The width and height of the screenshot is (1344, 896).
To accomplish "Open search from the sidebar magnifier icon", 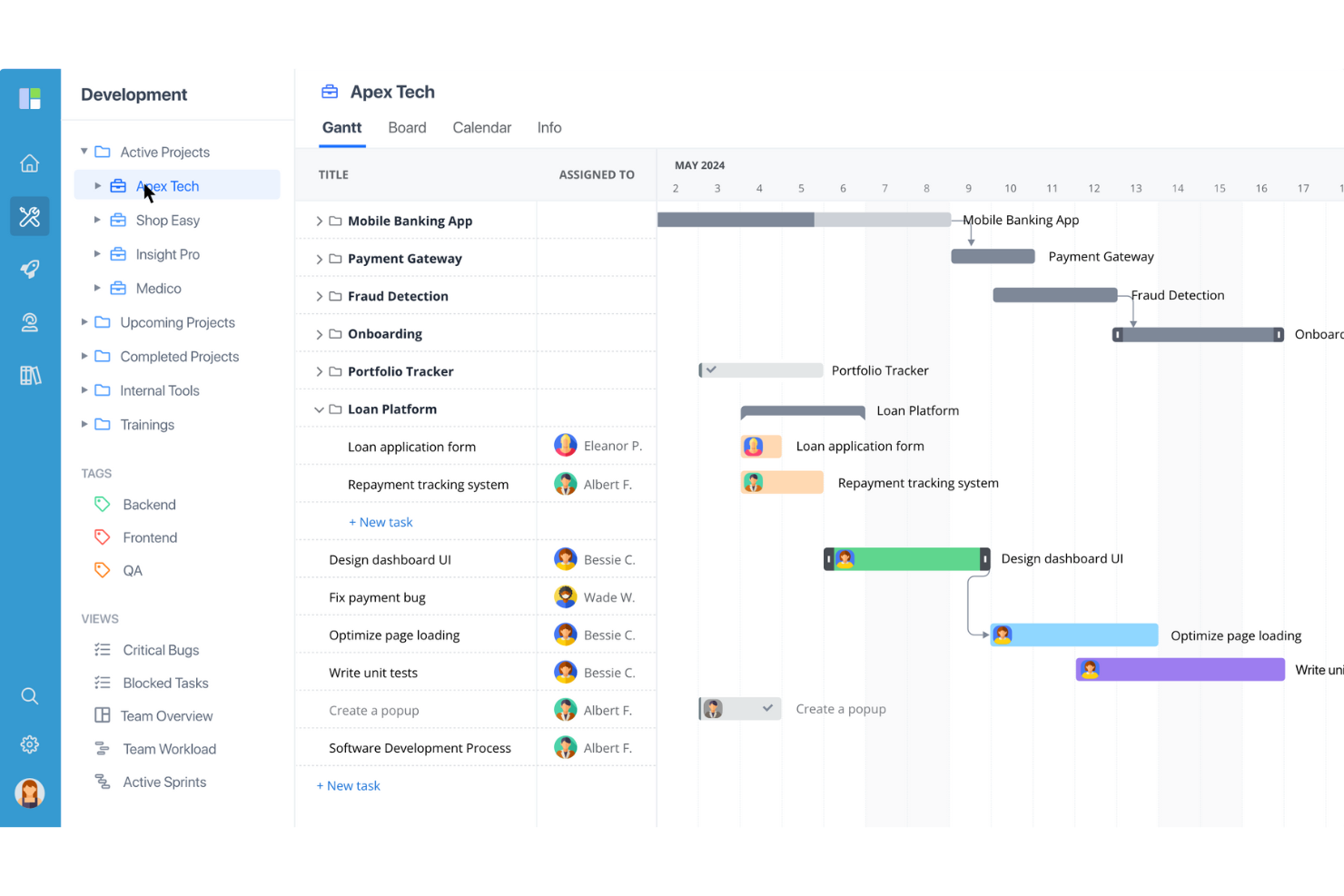I will (30, 695).
